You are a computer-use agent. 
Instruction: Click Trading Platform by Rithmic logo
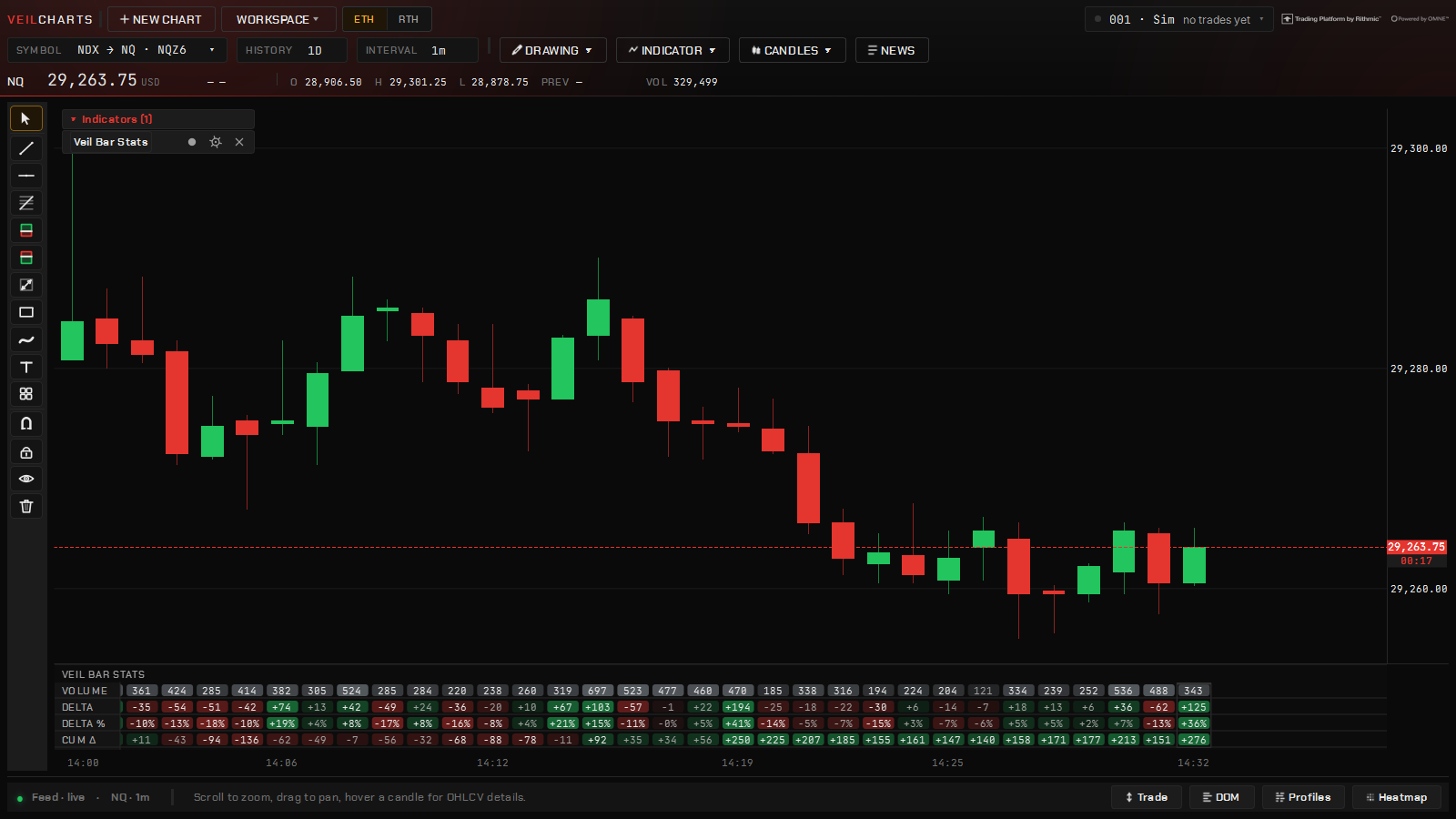1331,19
